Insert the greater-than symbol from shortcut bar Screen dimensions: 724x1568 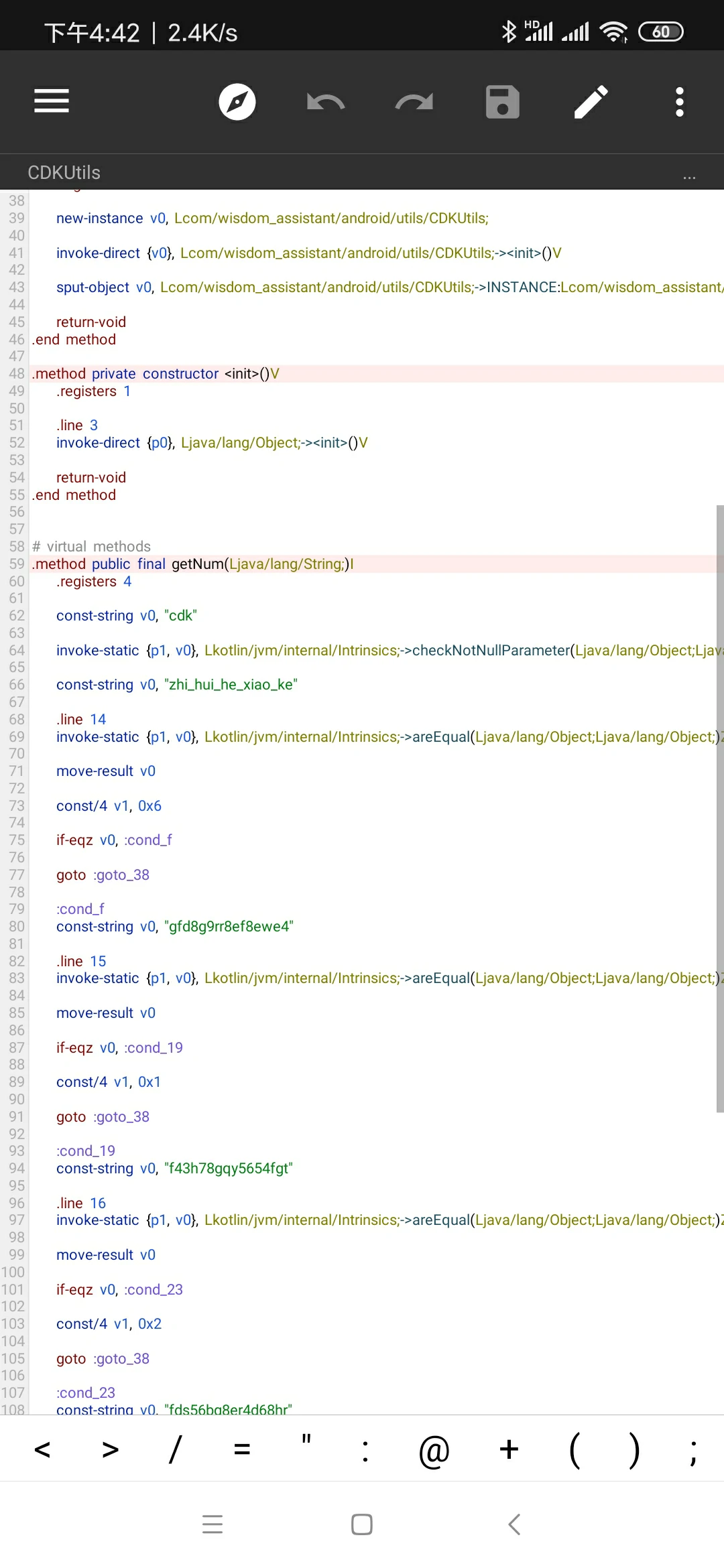click(111, 1450)
